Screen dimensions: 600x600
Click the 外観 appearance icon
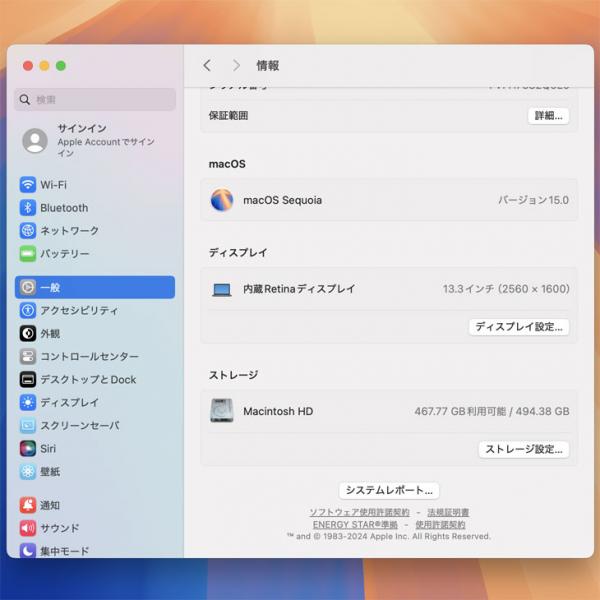pyautogui.click(x=28, y=333)
